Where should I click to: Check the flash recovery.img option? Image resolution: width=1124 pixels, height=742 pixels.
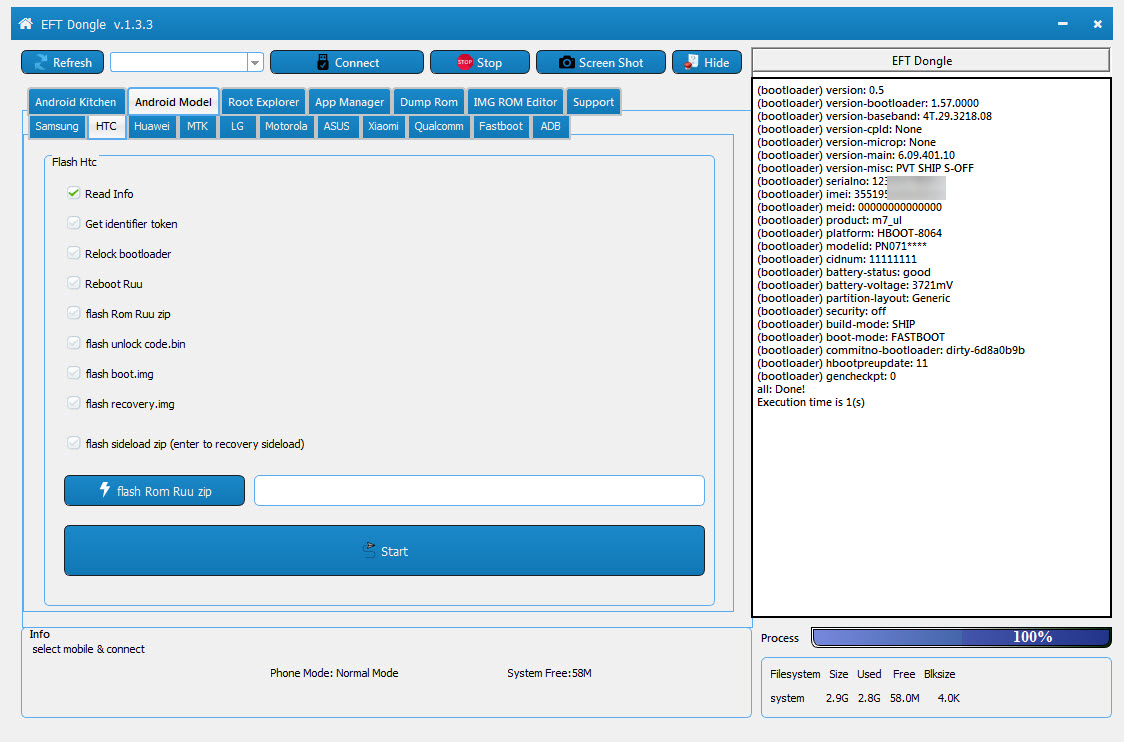coord(73,404)
